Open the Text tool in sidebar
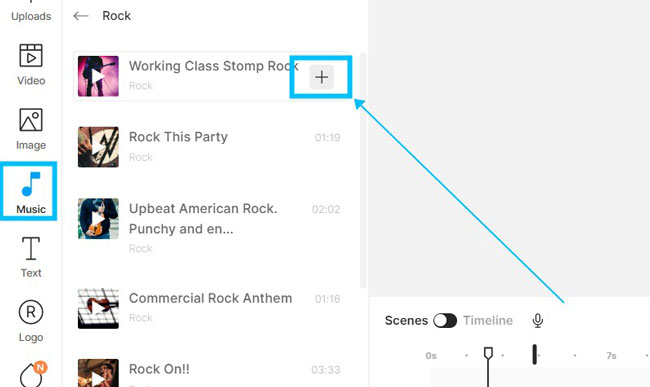650x387 pixels. [x=31, y=257]
